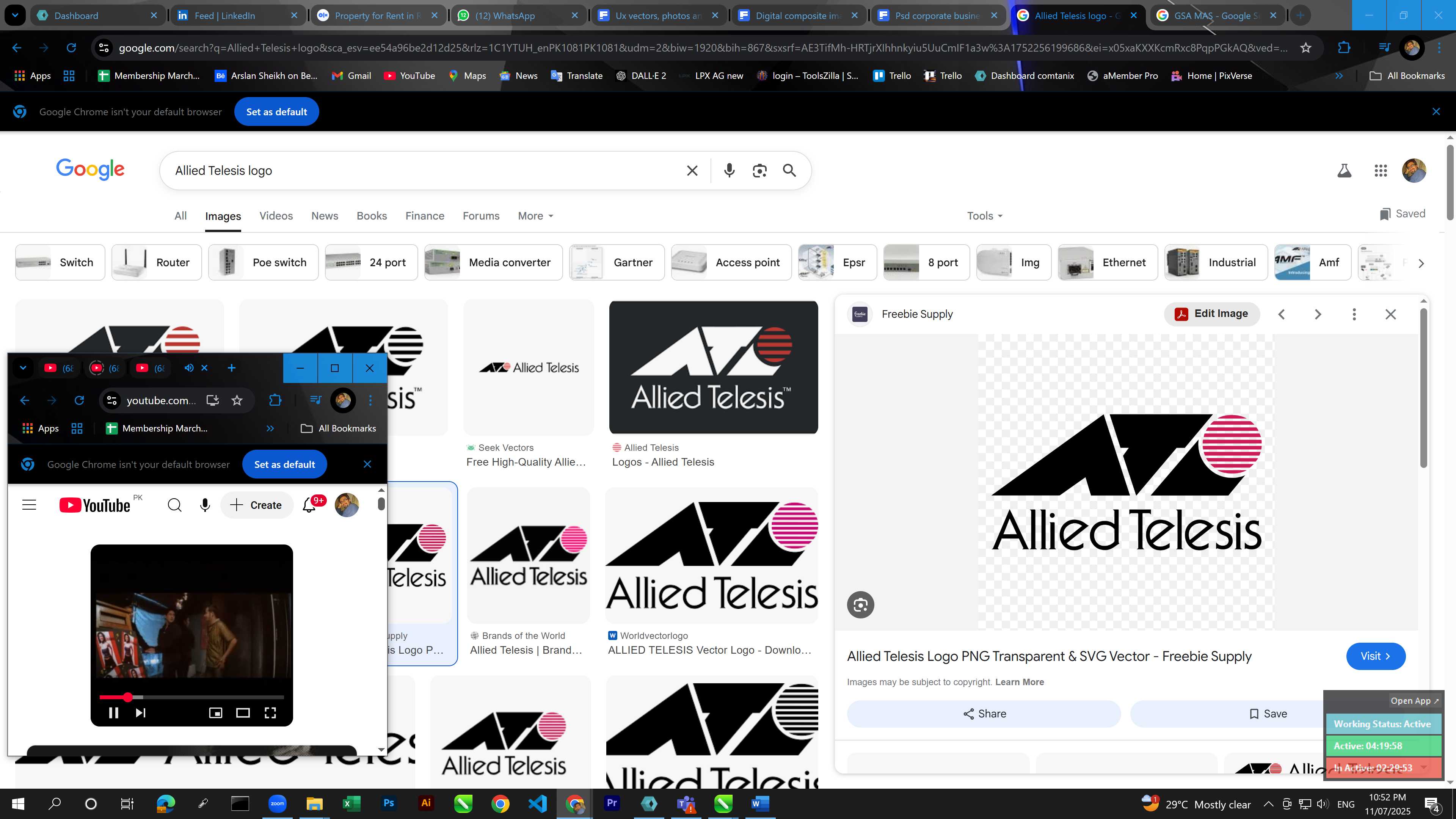This screenshot has height=819, width=1456.
Task: Click install app icon in YouTube address bar
Action: pos(212,400)
